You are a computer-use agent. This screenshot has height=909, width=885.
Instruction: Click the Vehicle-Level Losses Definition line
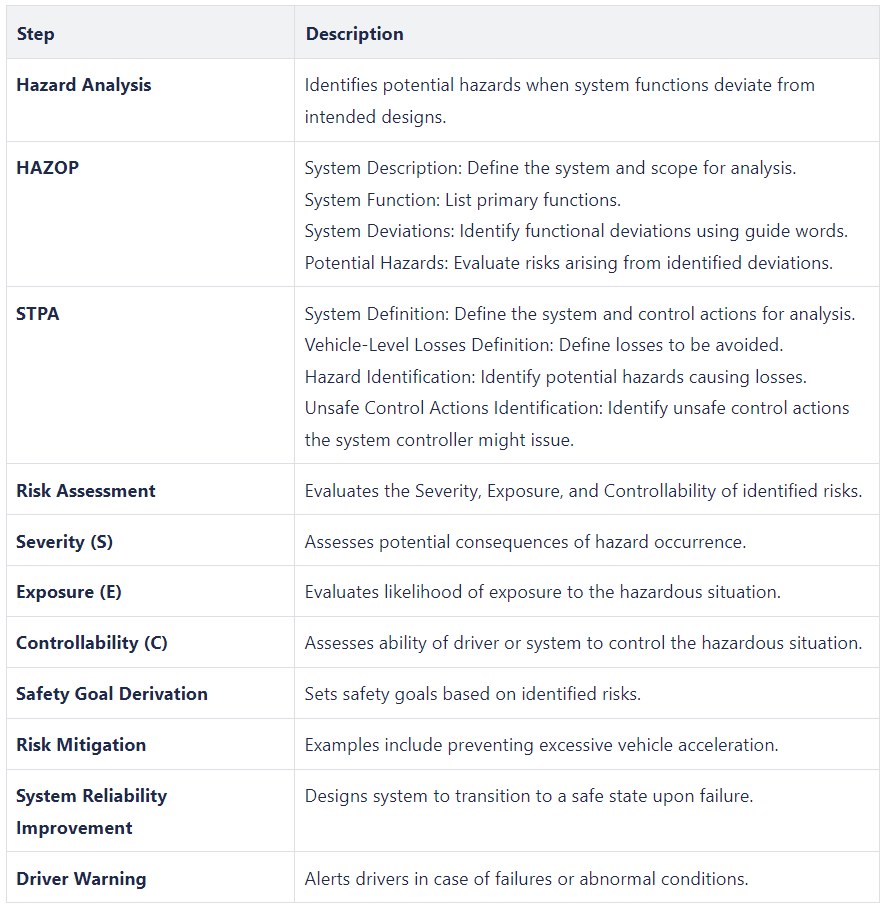pos(543,345)
